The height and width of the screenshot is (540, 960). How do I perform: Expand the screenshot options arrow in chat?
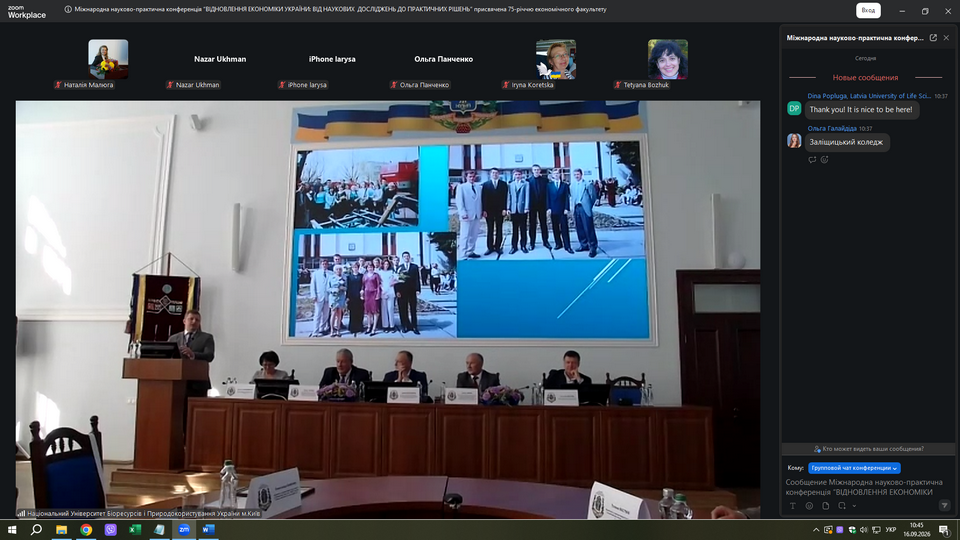pos(854,506)
